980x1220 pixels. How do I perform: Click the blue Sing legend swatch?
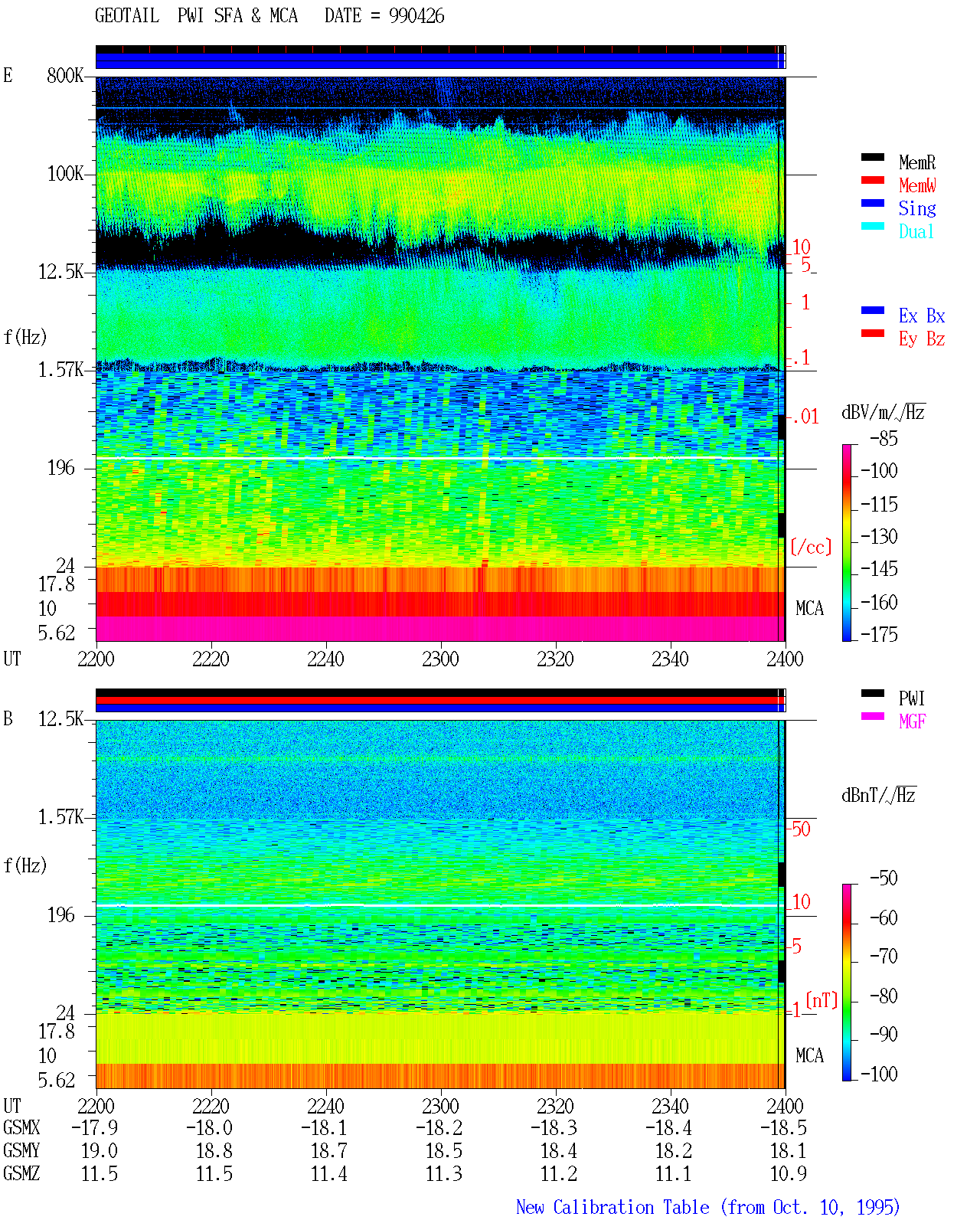click(x=873, y=204)
